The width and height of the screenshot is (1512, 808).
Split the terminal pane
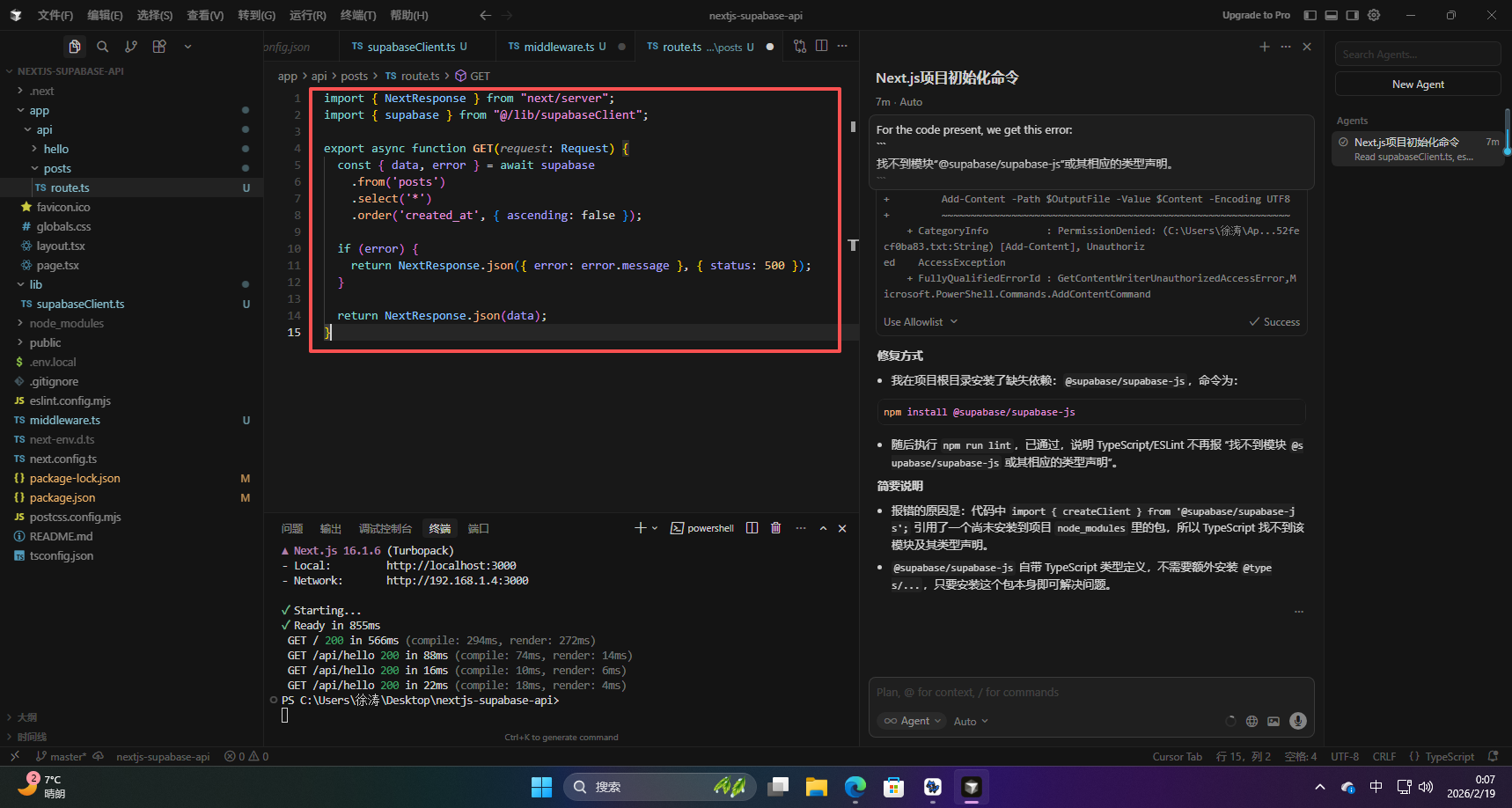point(752,528)
